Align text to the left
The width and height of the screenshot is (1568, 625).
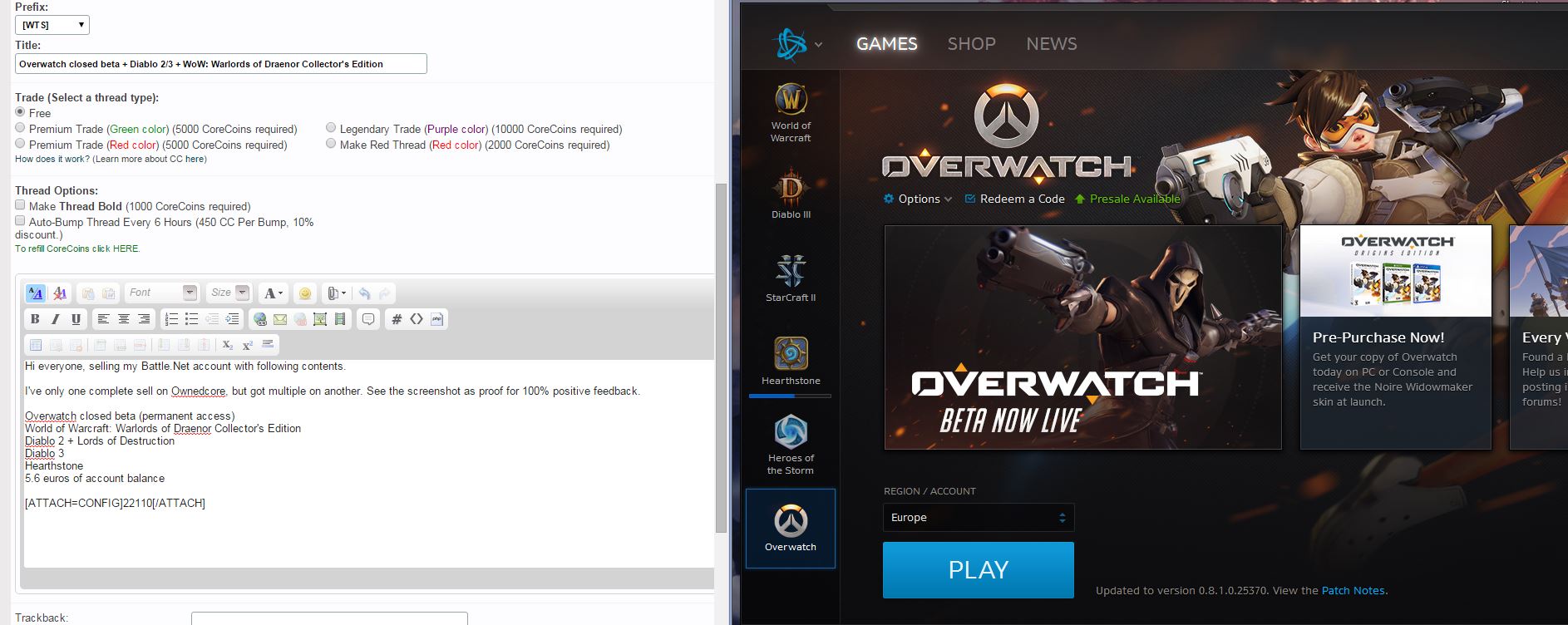(103, 318)
